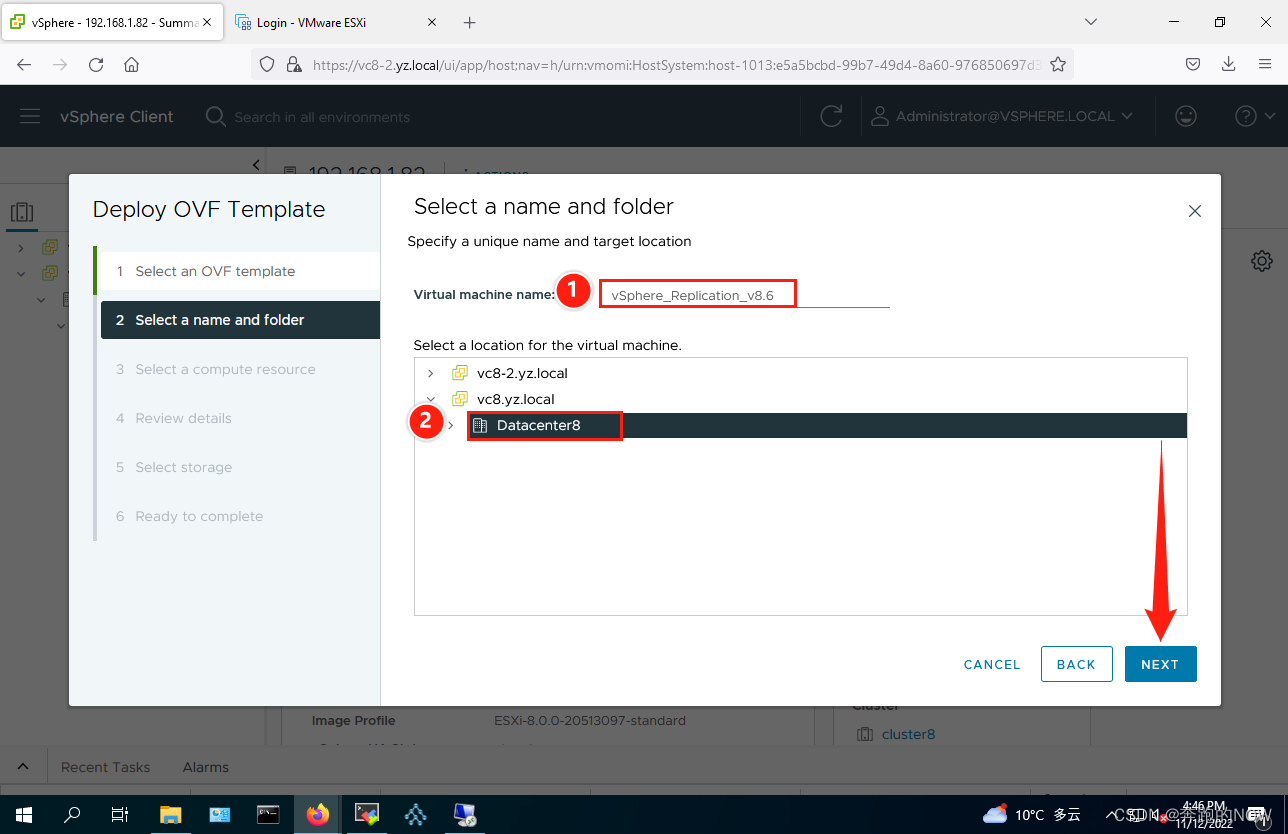Close the vSphere browser tab

coord(207,22)
